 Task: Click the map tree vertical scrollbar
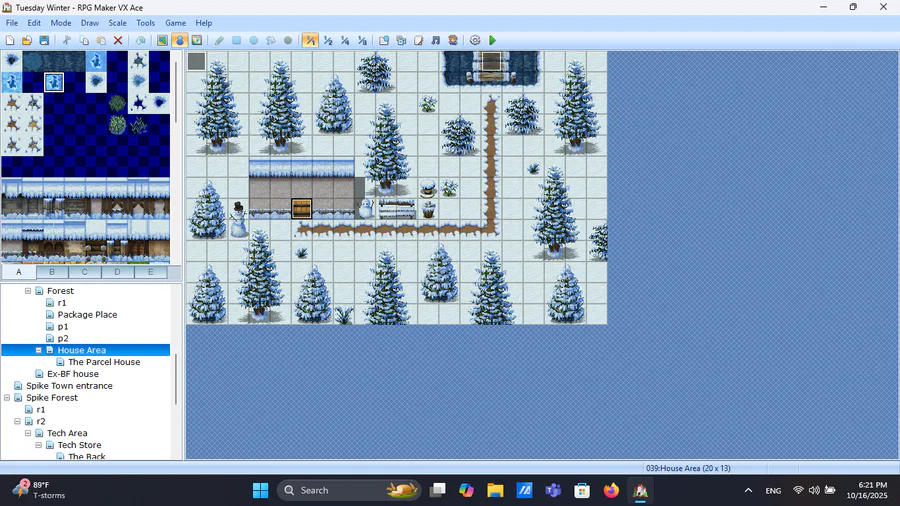[176, 379]
